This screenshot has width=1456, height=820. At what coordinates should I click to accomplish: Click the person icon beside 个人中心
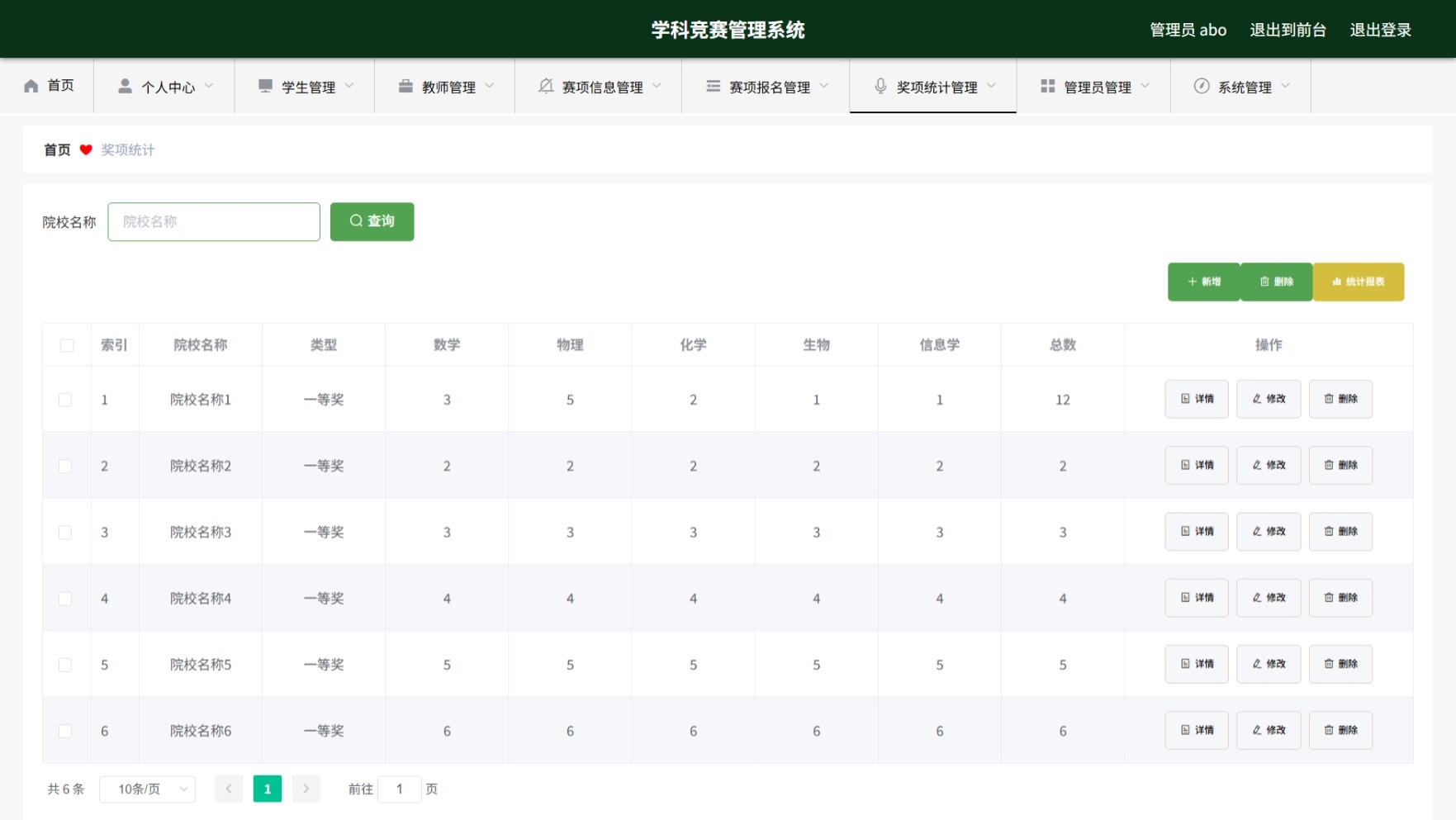tap(125, 86)
